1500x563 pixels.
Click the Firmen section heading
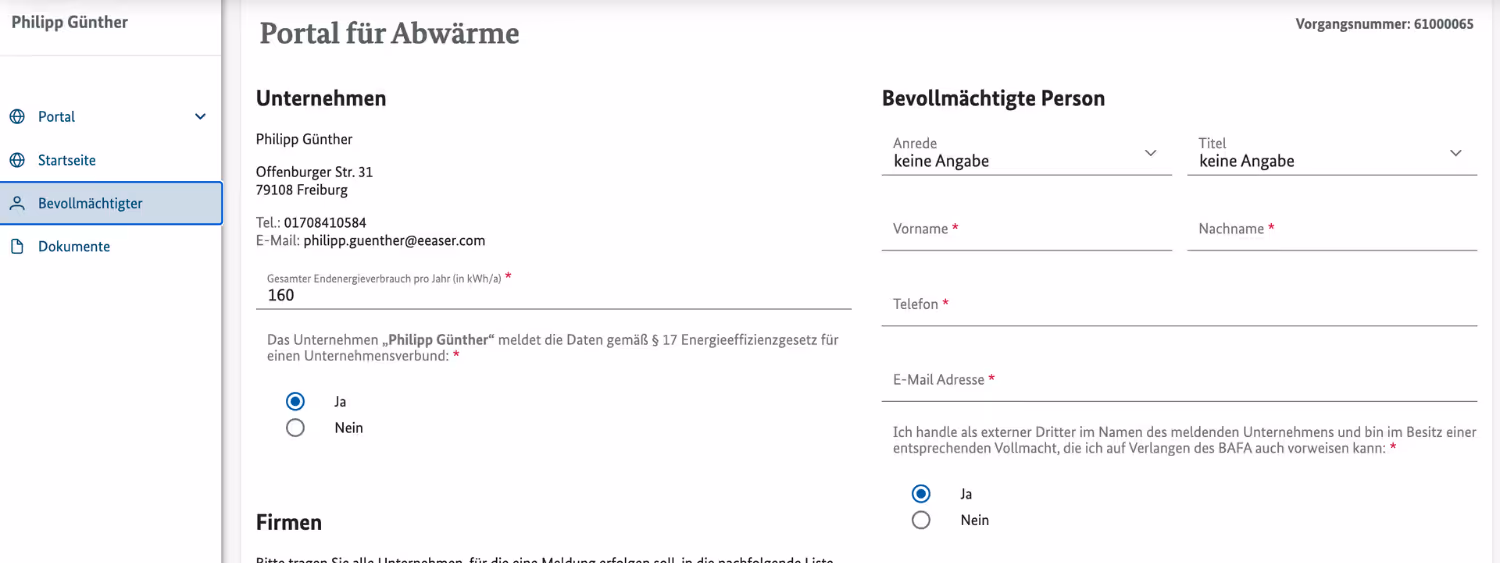(289, 522)
